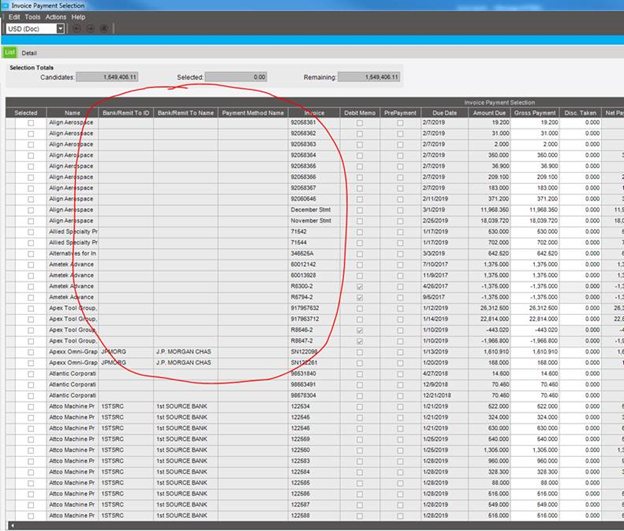Click the Invoice Payment Selection window icon
The height and width of the screenshot is (531, 624).
[x=5, y=6]
